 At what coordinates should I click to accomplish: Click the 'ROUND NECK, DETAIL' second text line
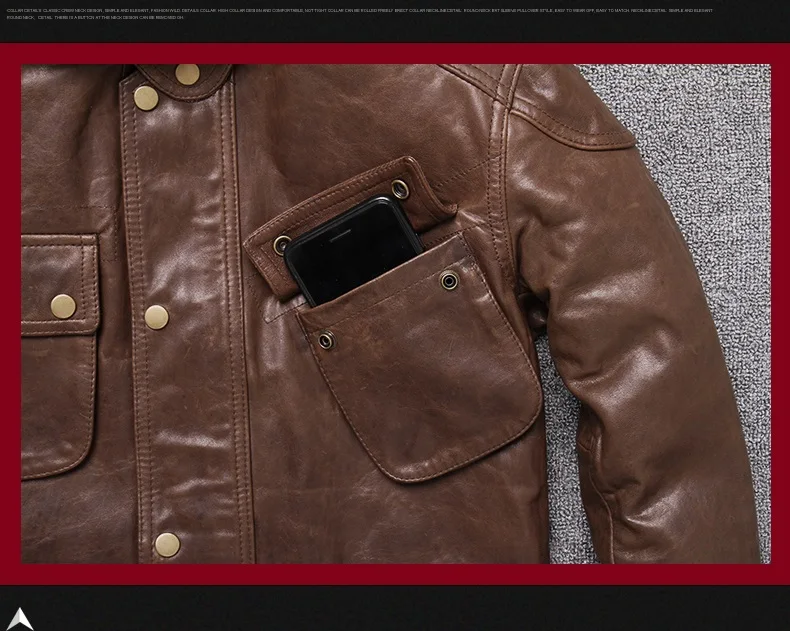point(95,18)
